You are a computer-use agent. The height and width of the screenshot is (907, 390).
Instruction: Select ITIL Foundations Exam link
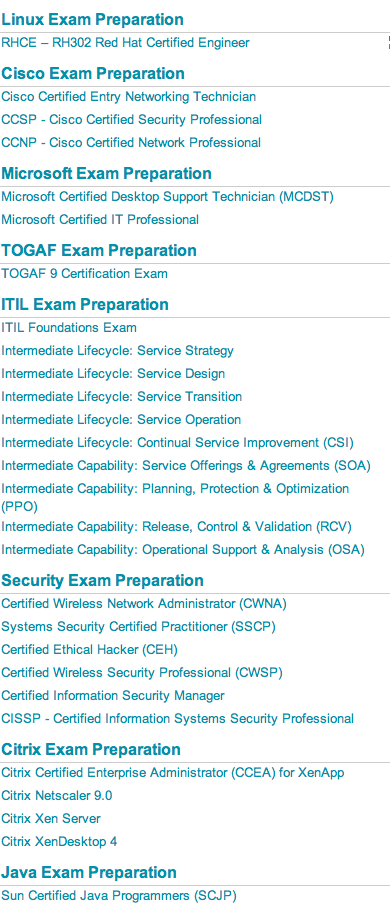point(69,328)
